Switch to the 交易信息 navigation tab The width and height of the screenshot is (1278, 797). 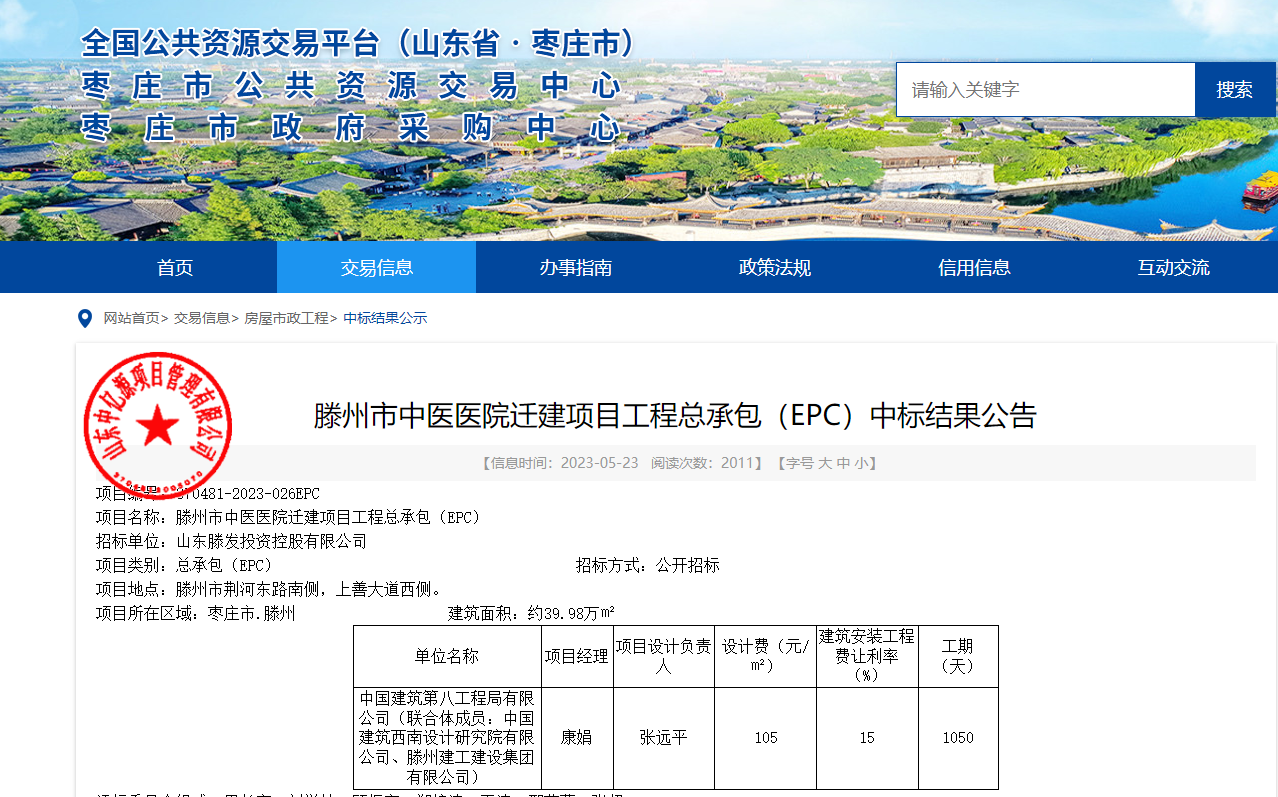click(x=376, y=267)
